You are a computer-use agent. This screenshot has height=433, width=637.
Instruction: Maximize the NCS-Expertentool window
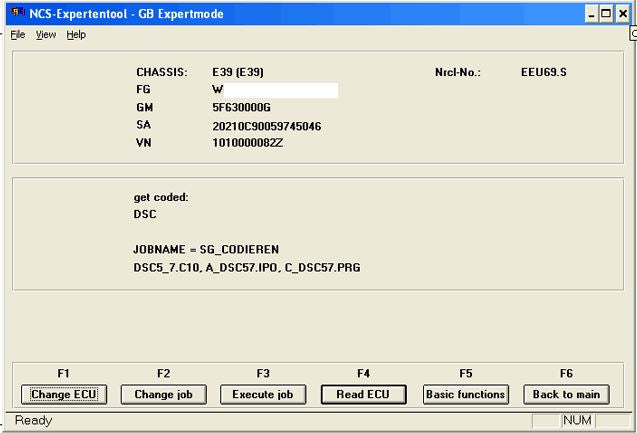click(606, 14)
